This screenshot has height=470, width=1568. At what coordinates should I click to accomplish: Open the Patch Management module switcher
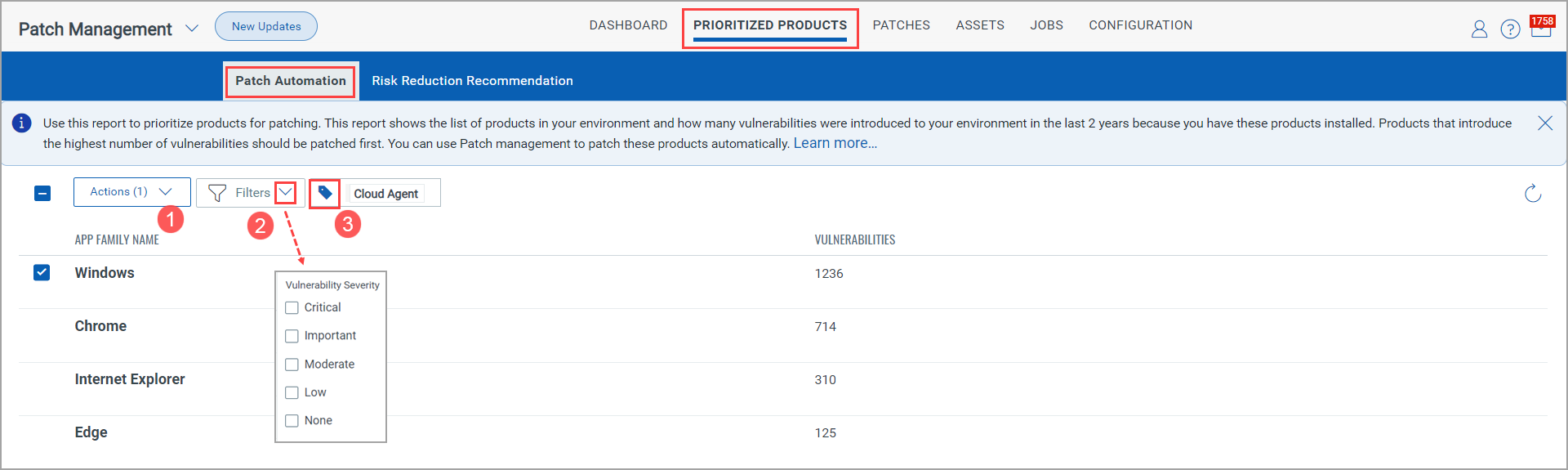coord(192,29)
